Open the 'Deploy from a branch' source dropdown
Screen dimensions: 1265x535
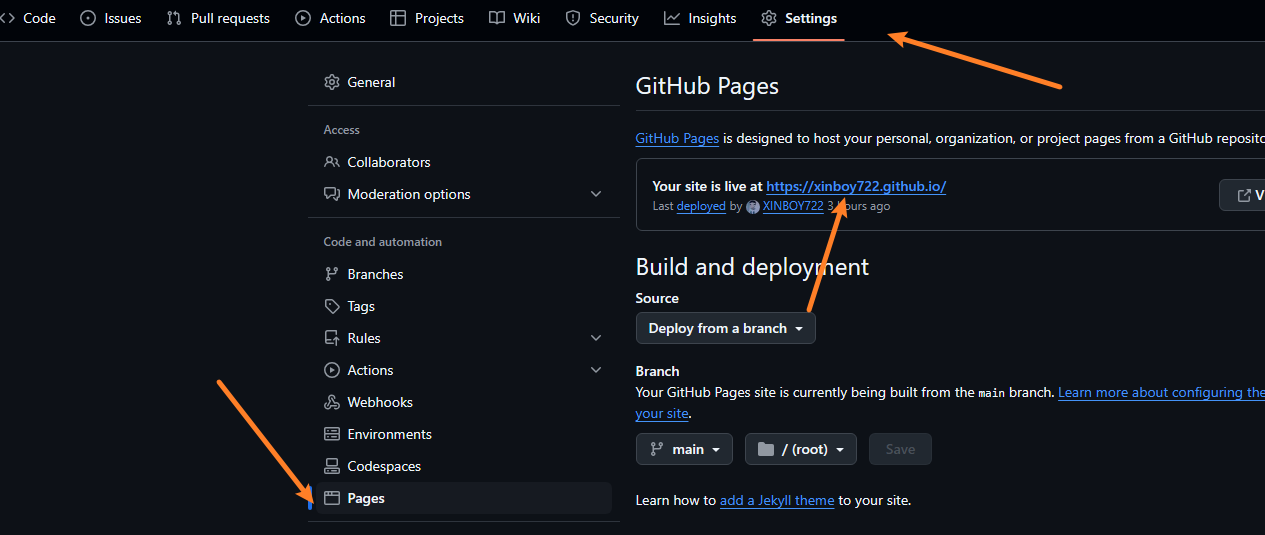click(x=726, y=328)
